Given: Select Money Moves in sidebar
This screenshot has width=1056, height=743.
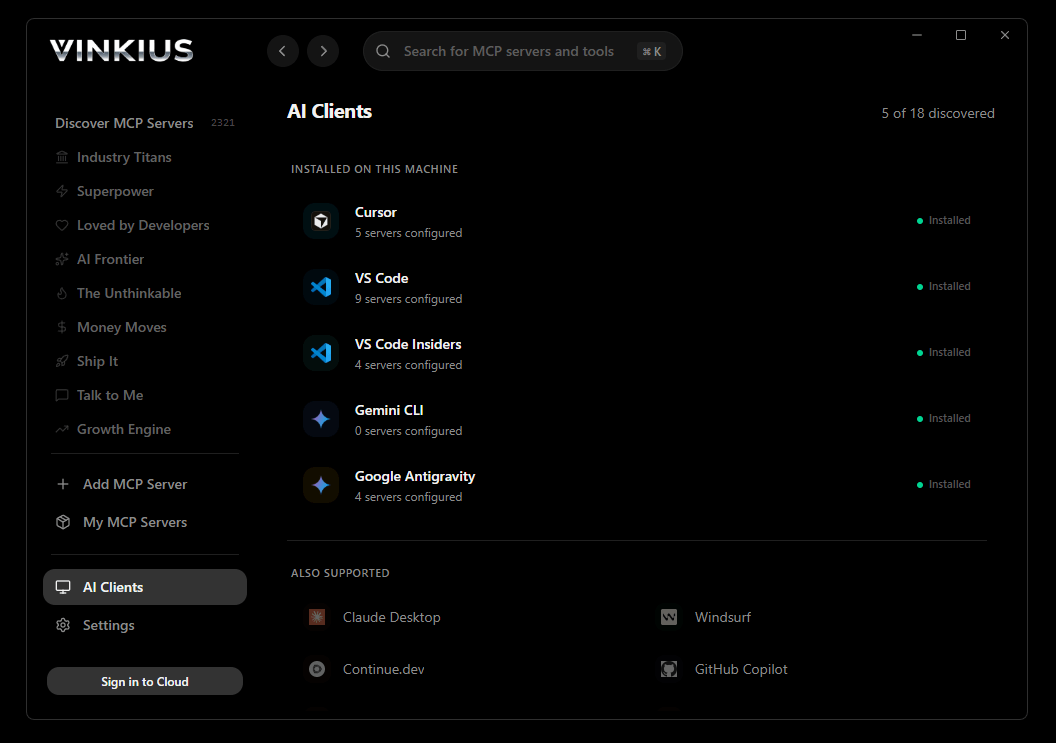Looking at the screenshot, I should coord(121,327).
